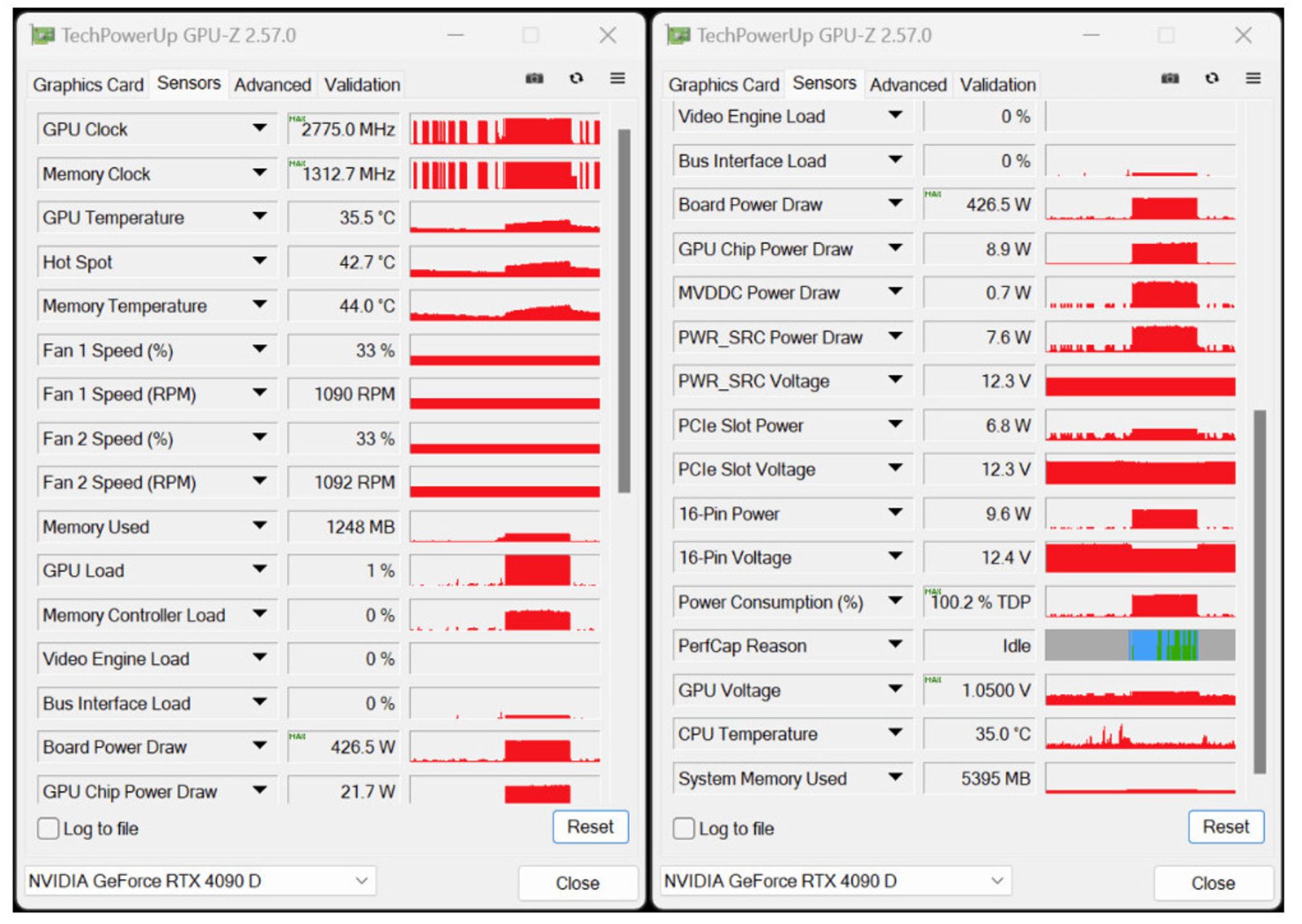Screen dimensions: 1302x924
Task: Click the refresh icon in right window
Action: [x=1212, y=79]
